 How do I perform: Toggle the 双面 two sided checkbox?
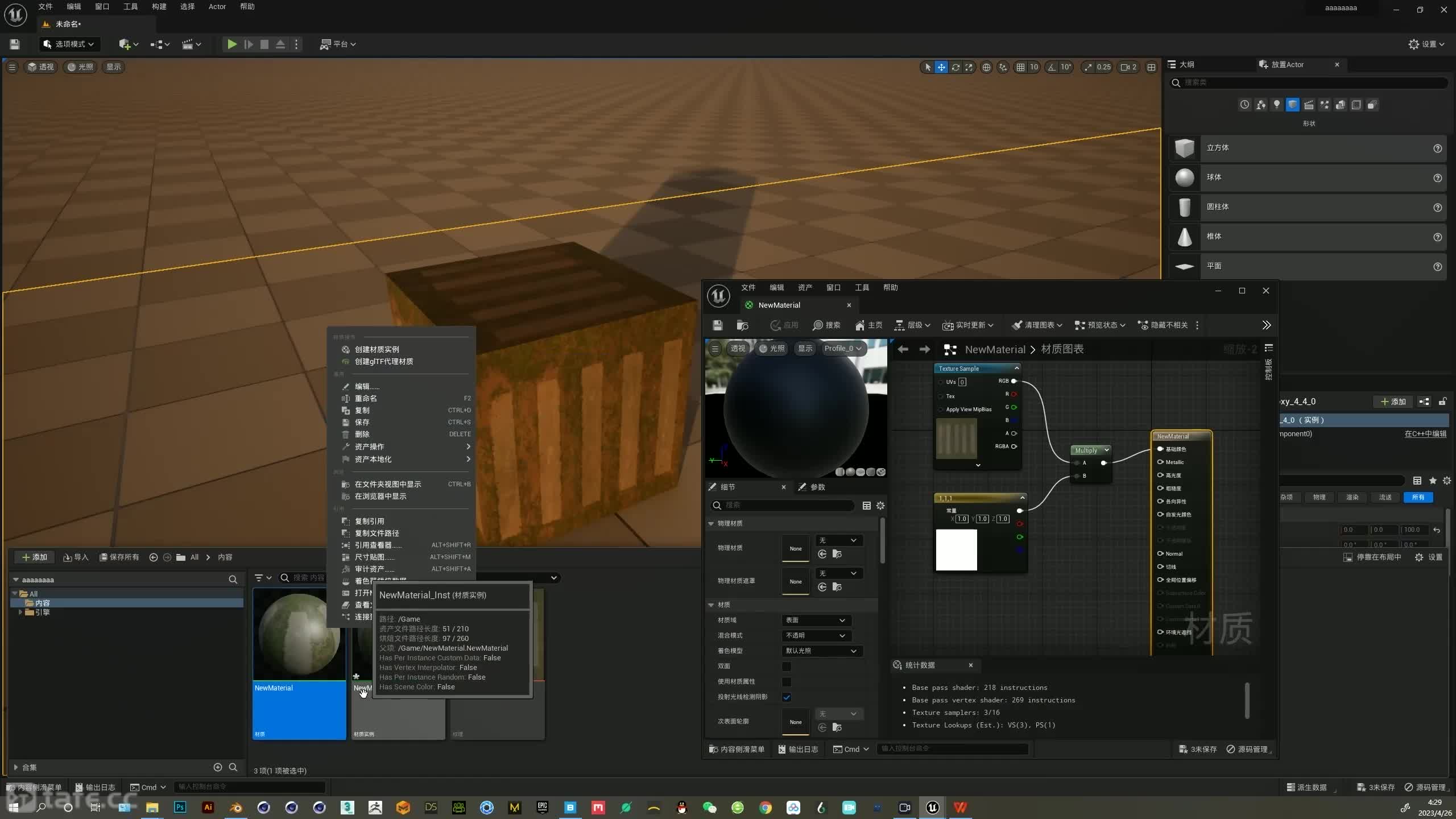[x=787, y=666]
